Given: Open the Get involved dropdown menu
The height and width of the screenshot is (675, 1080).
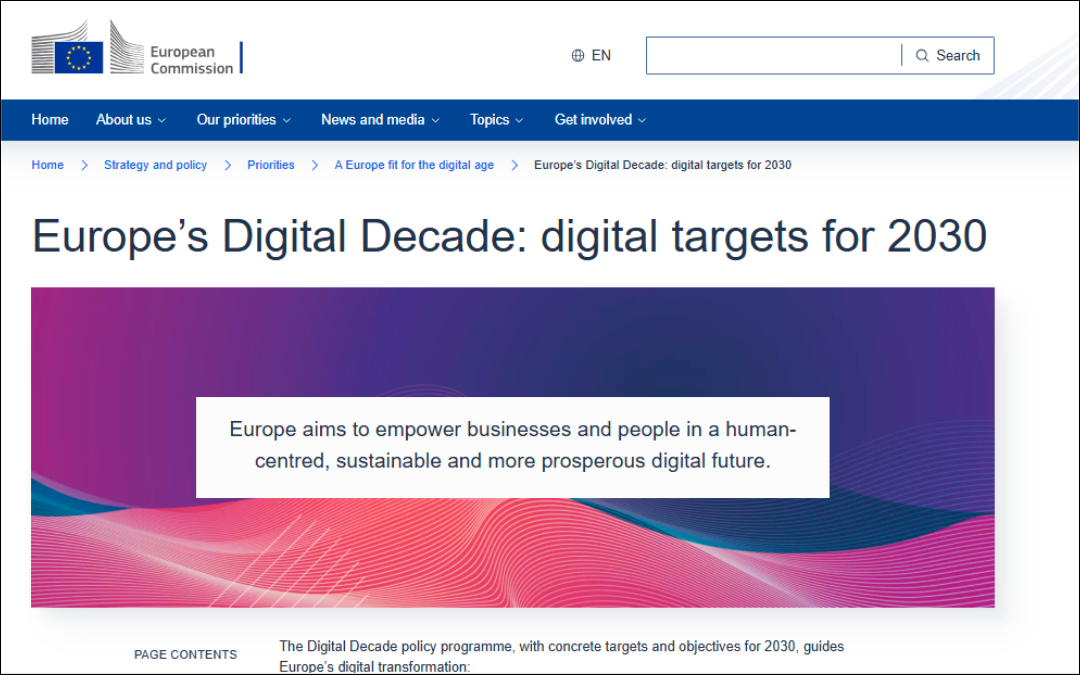Looking at the screenshot, I should click(600, 120).
